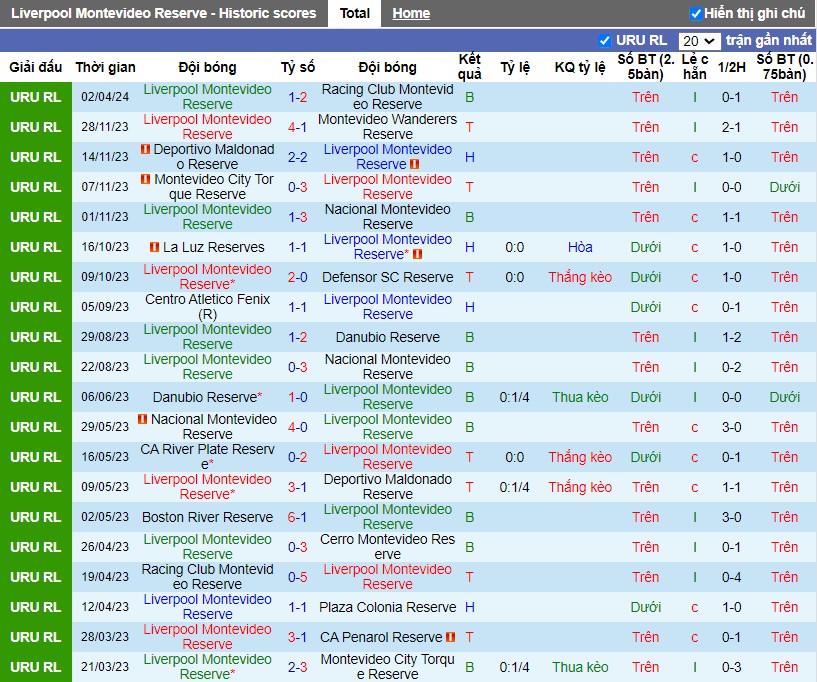This screenshot has width=817, height=682.
Task: Click score 0-5 on 19/04/23
Action: (x=298, y=577)
